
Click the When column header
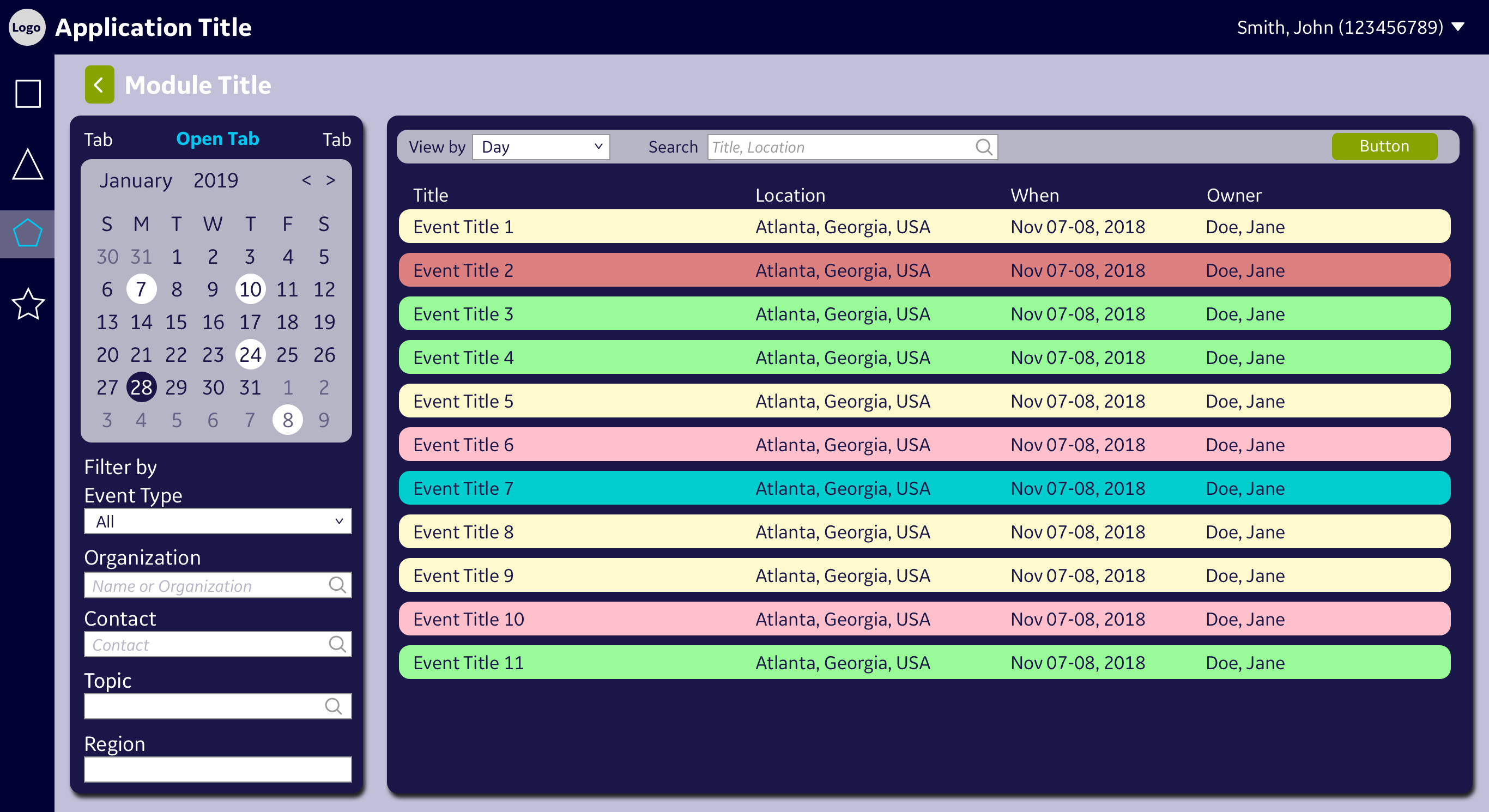point(1034,195)
